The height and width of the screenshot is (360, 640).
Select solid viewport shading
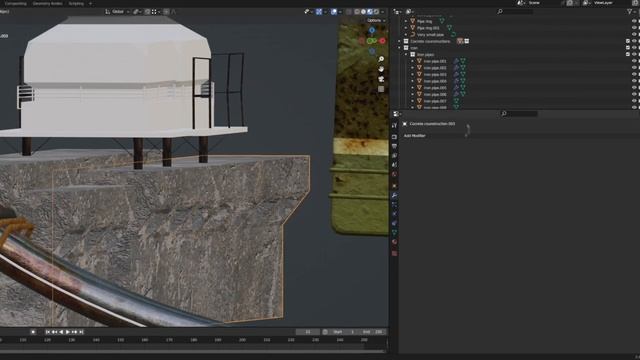[x=363, y=12]
